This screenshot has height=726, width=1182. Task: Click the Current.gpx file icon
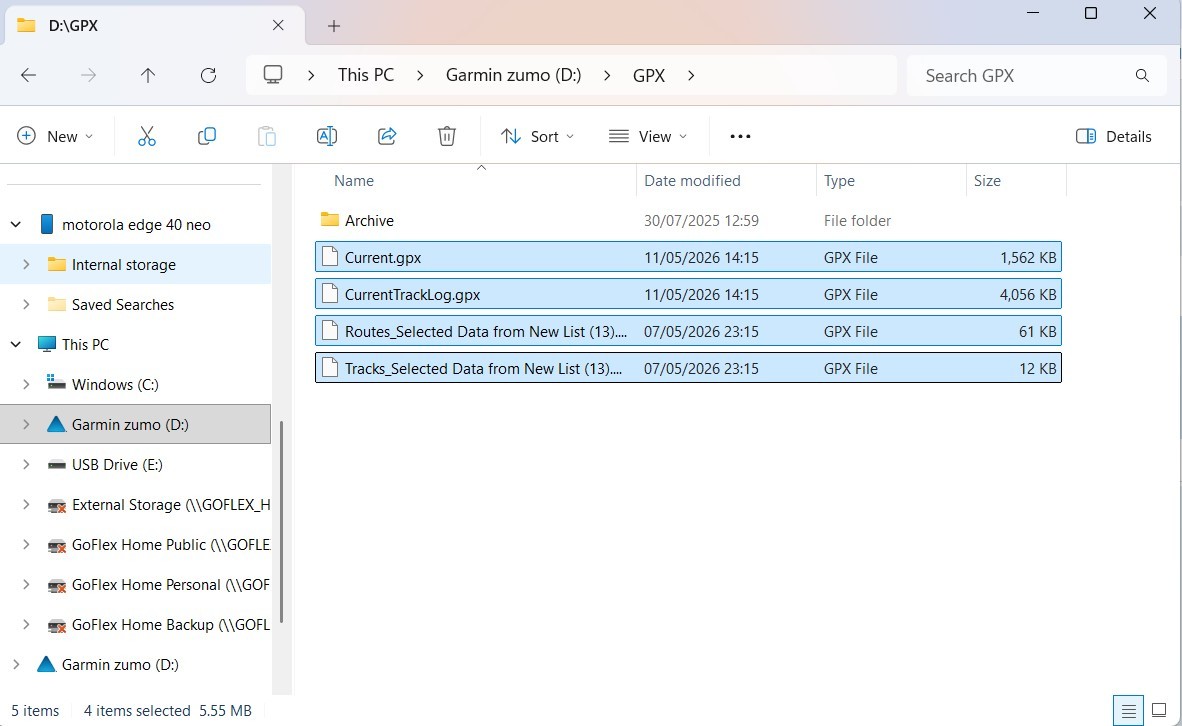329,257
